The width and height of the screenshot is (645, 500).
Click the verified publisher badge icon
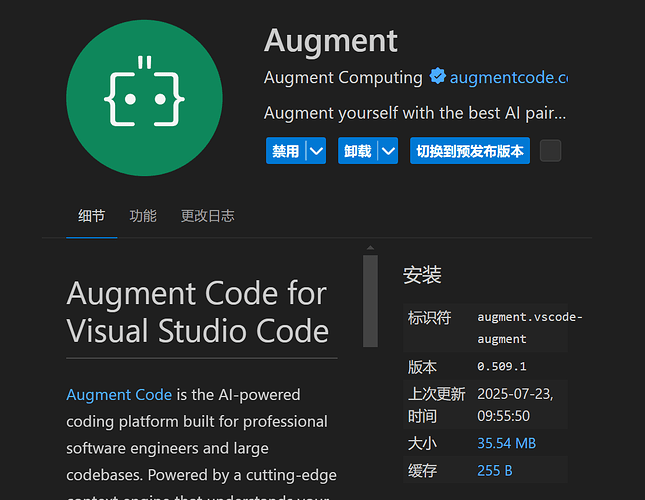(x=437, y=76)
